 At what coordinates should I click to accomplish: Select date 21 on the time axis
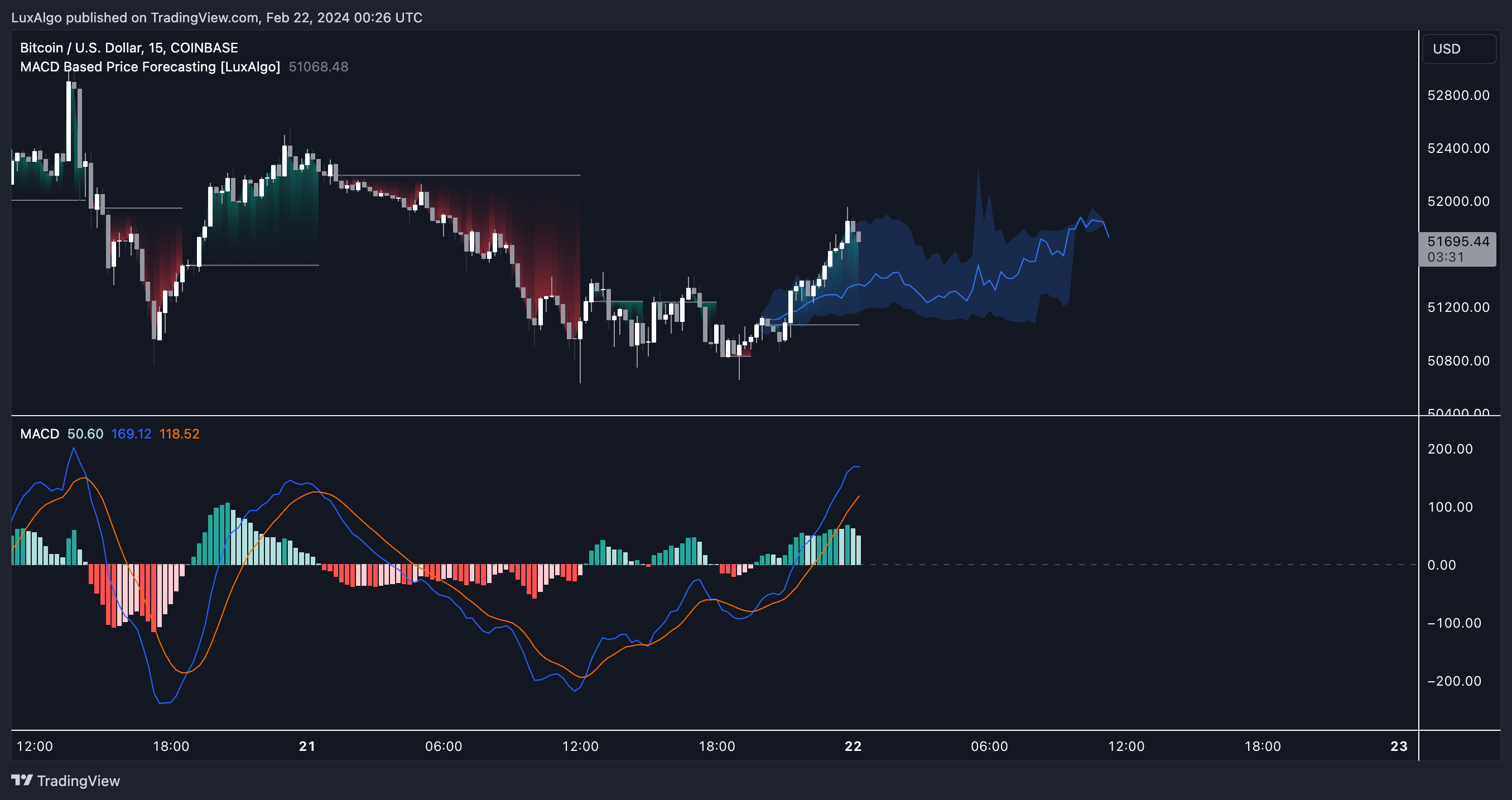point(307,746)
